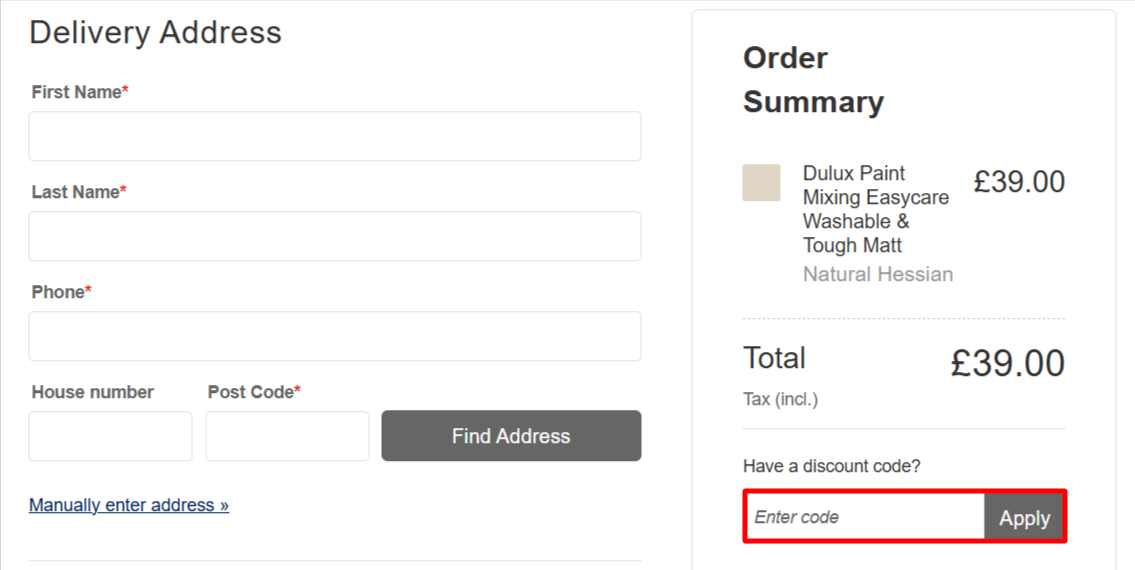Select the Phone number input field
The width and height of the screenshot is (1135, 570).
pos(334,336)
